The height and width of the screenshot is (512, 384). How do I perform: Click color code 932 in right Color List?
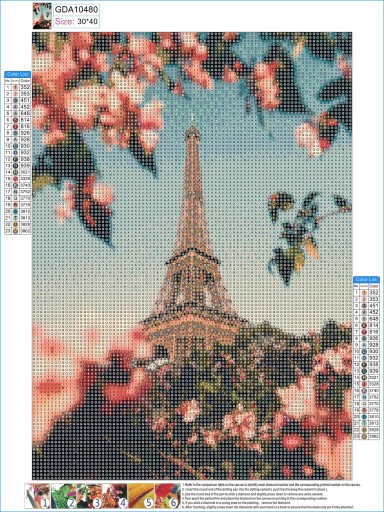pyautogui.click(x=374, y=358)
